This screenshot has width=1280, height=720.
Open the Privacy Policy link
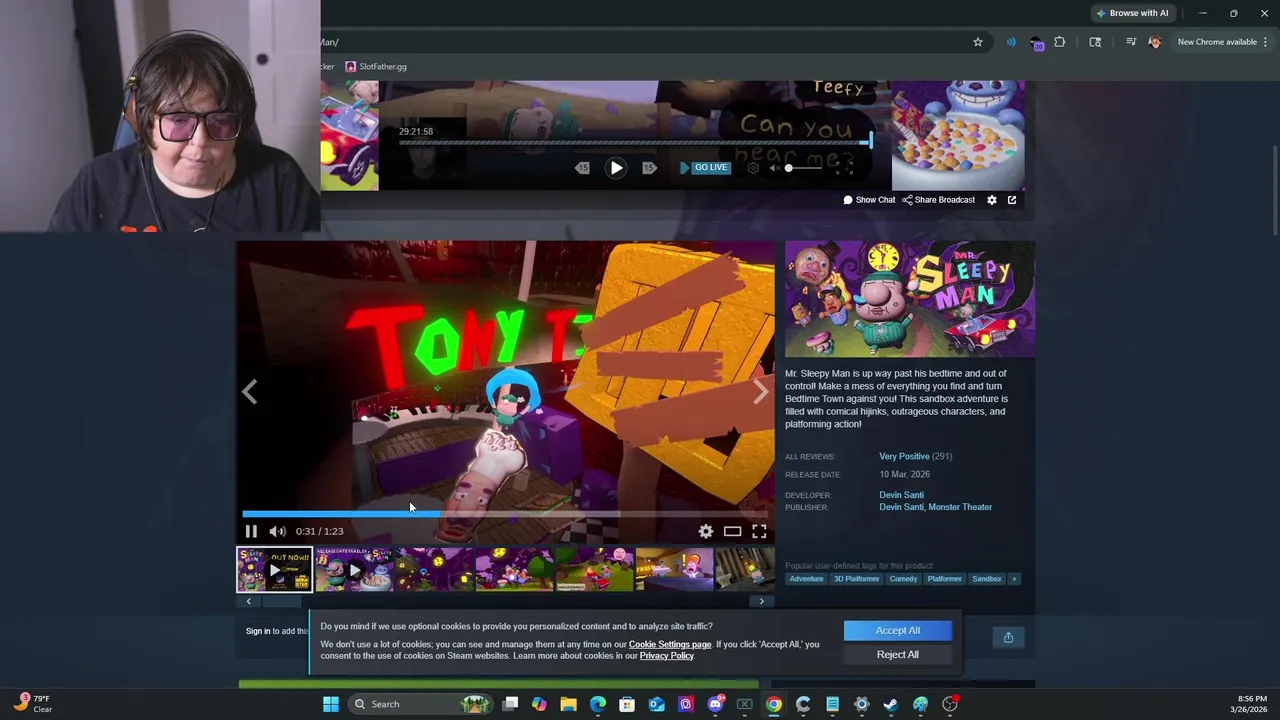[x=667, y=656]
